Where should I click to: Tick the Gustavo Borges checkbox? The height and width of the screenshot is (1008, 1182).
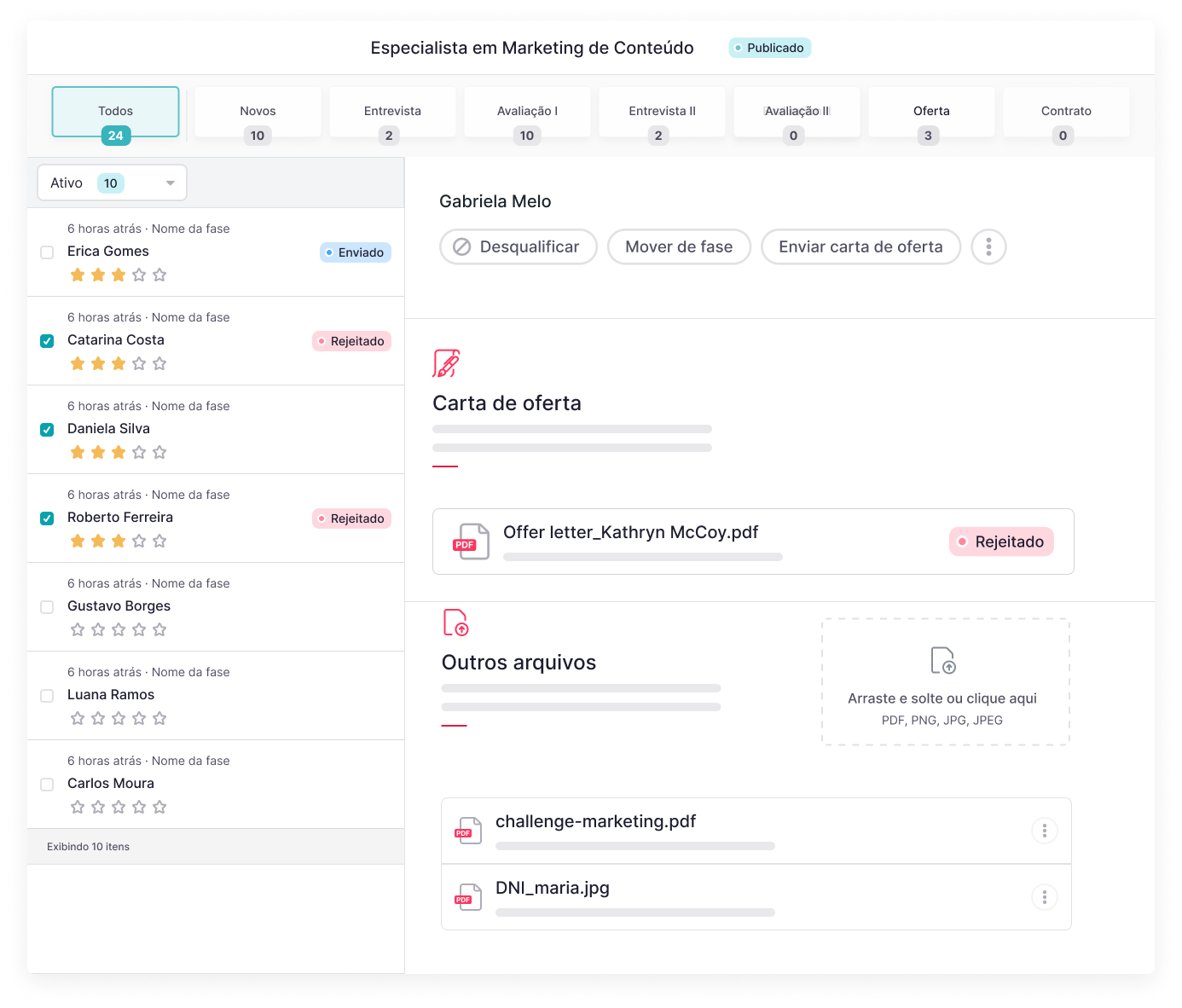click(48, 607)
